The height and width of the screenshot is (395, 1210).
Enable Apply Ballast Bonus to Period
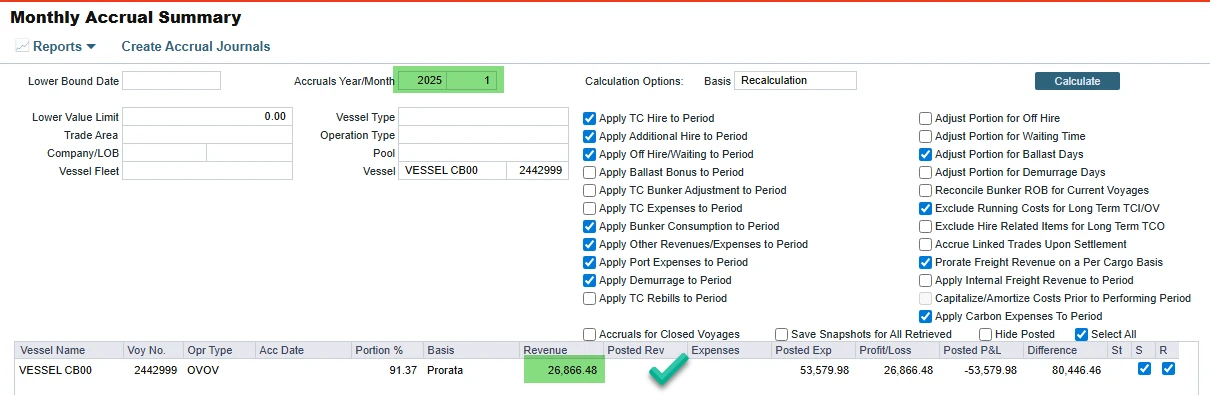(x=590, y=172)
